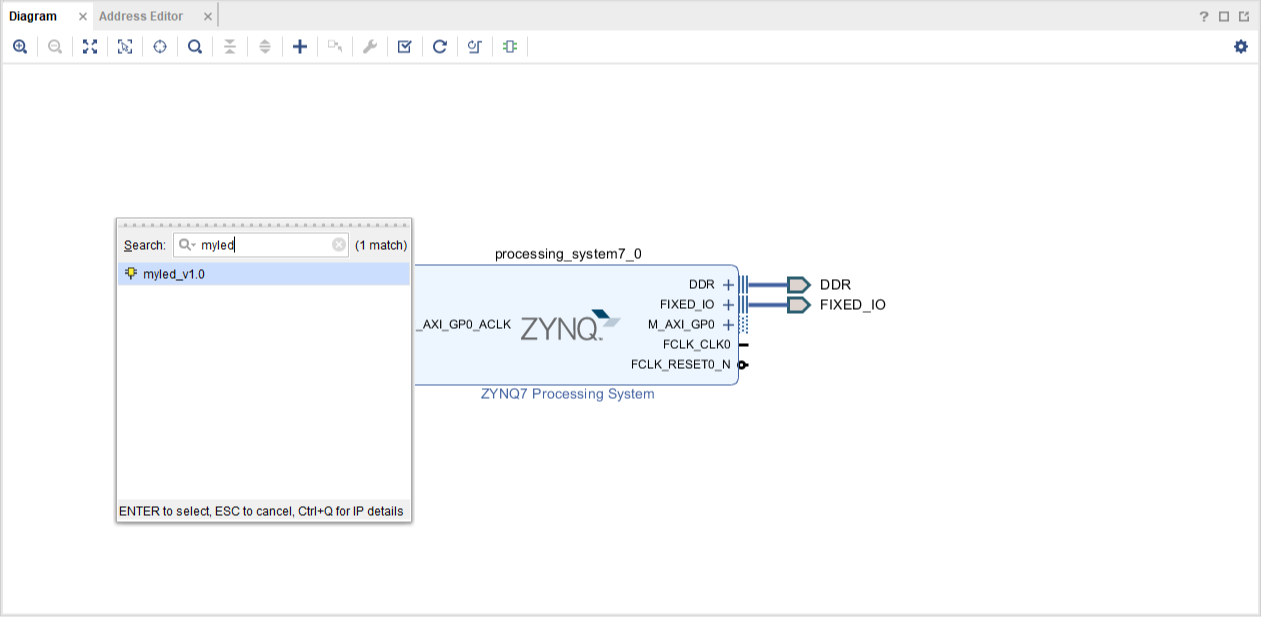Click the _AXI_GP0_ACLK pin label
Image resolution: width=1262 pixels, height=619 pixels.
pyautogui.click(x=463, y=325)
